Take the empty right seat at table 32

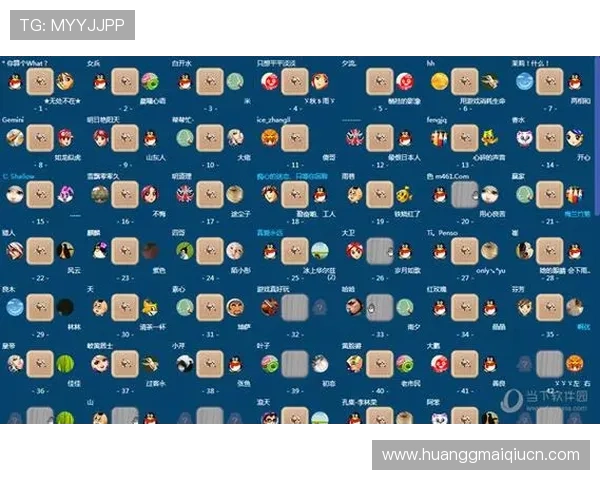pos(320,307)
